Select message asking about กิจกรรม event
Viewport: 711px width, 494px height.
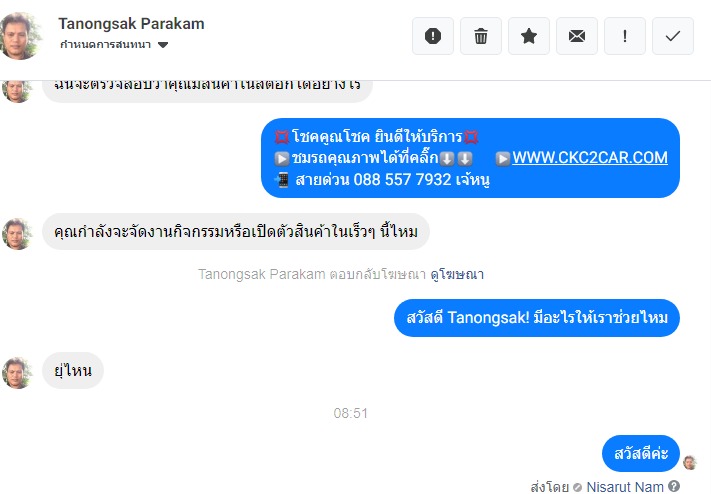[236, 231]
